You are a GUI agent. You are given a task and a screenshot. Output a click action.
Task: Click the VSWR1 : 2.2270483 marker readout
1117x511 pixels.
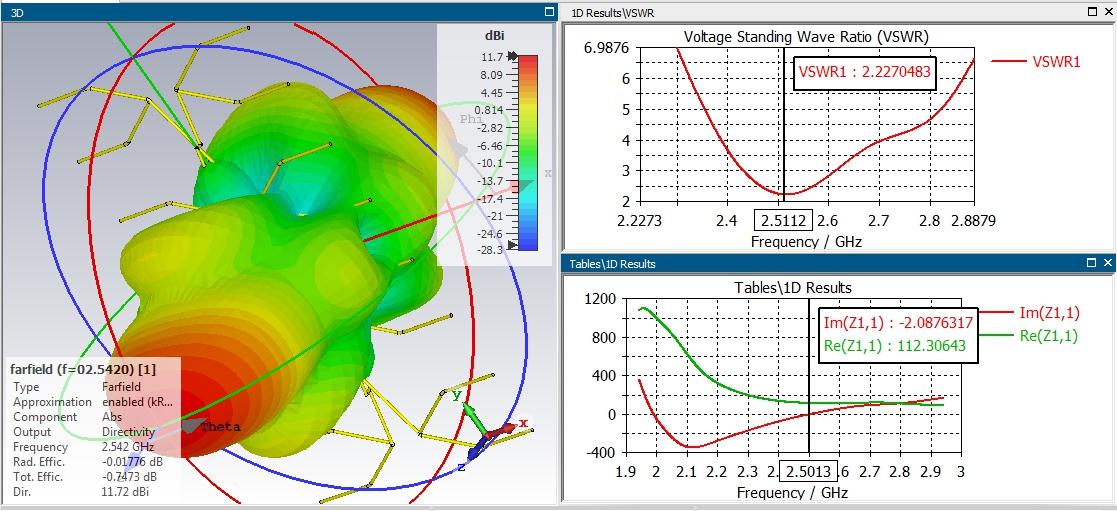[864, 71]
